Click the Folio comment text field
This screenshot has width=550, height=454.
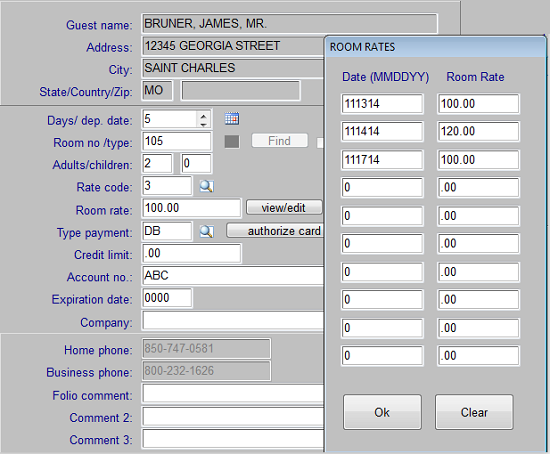coord(233,394)
